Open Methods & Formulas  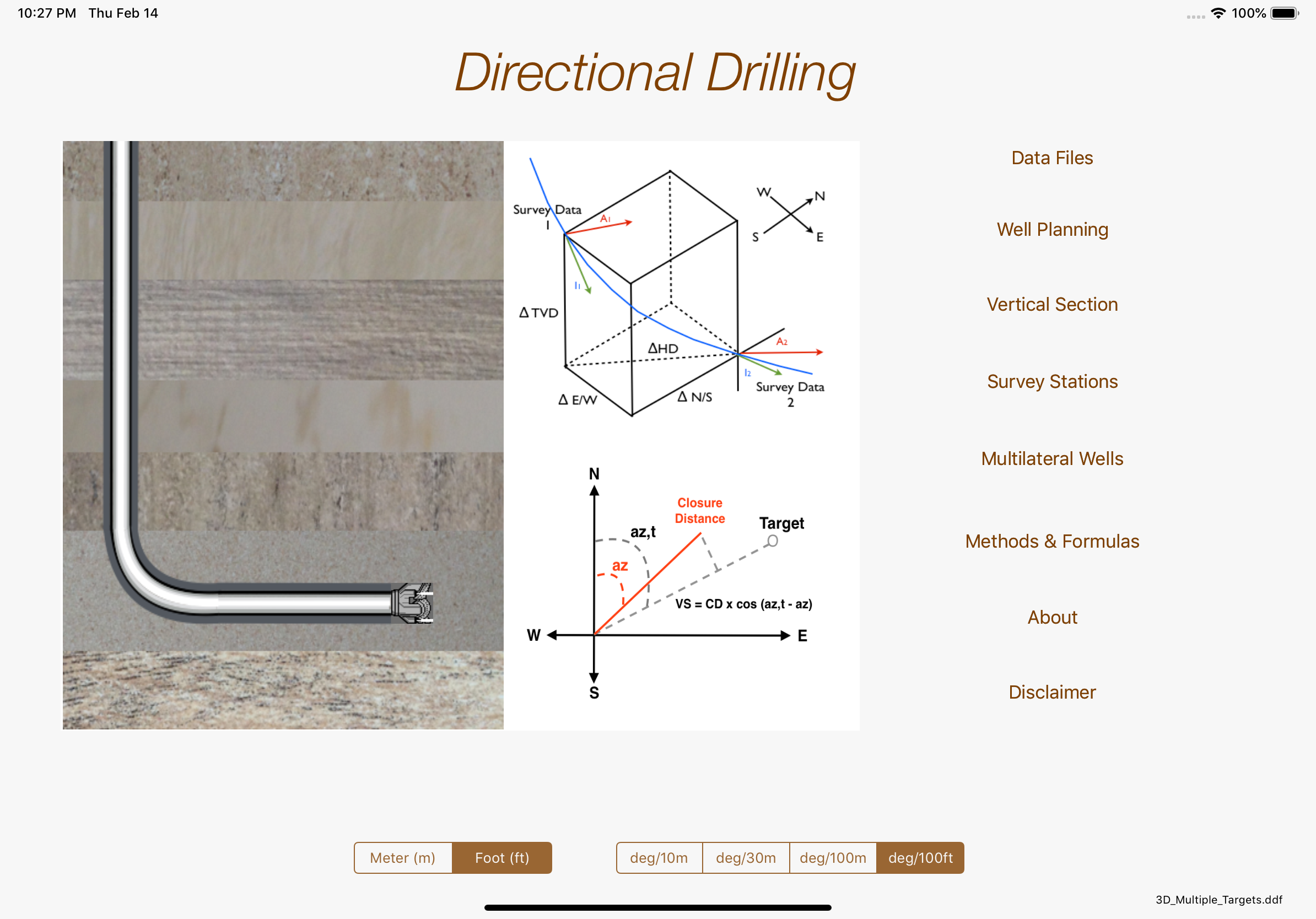tap(1052, 542)
